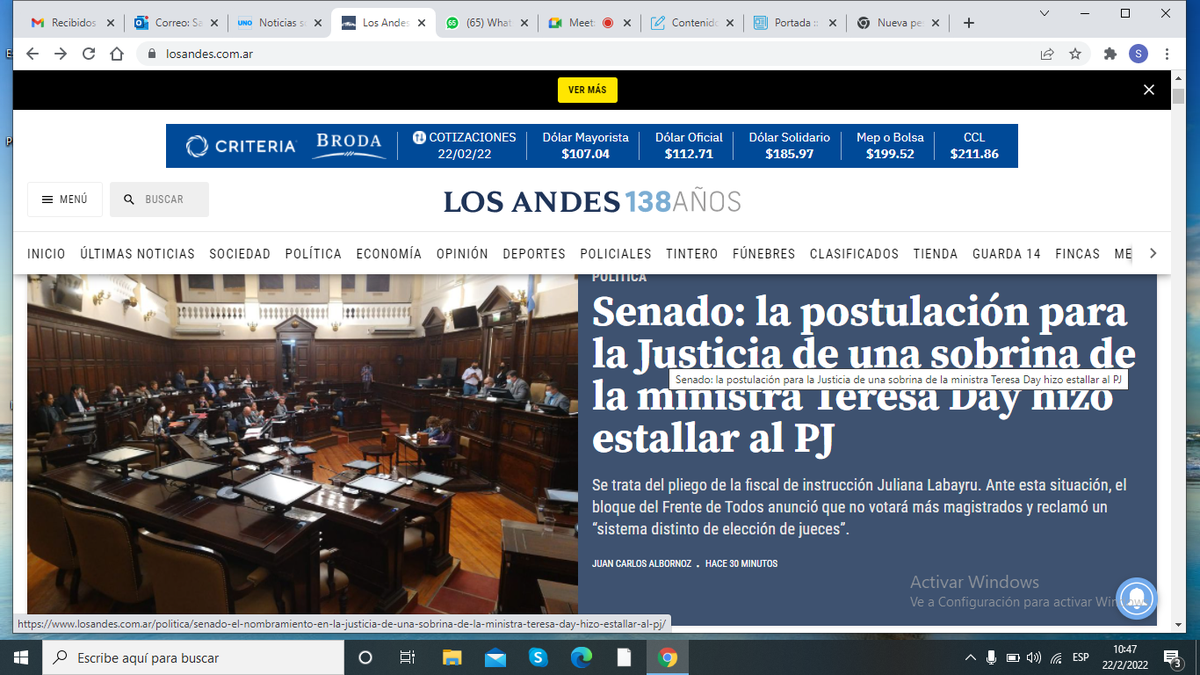Click author name Juan Carlos Albornoz
1200x675 pixels.
[x=640, y=564]
